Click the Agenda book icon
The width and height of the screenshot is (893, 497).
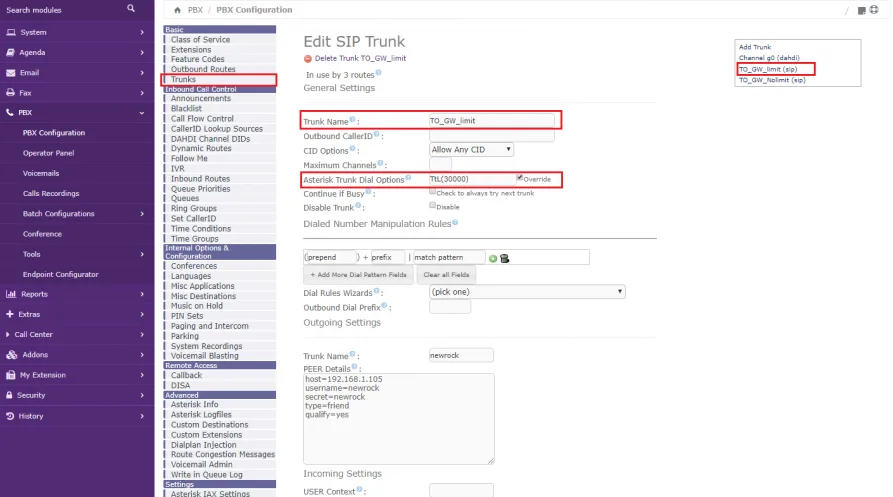(x=11, y=52)
